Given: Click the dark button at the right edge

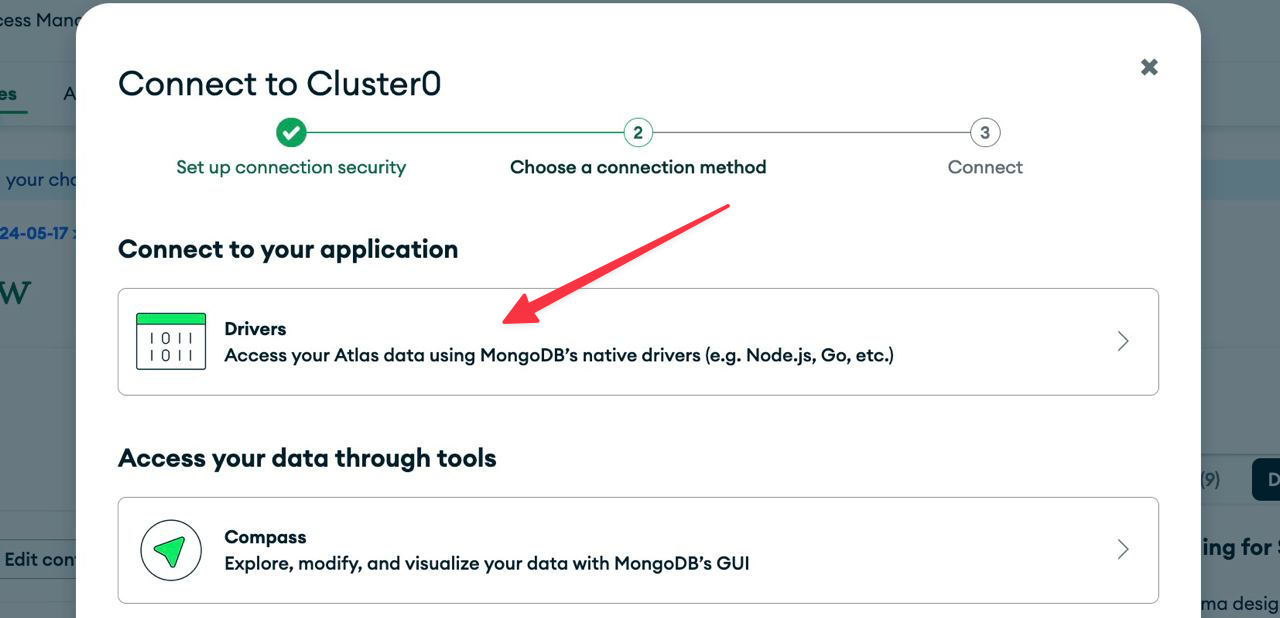Looking at the screenshot, I should click(x=1266, y=480).
